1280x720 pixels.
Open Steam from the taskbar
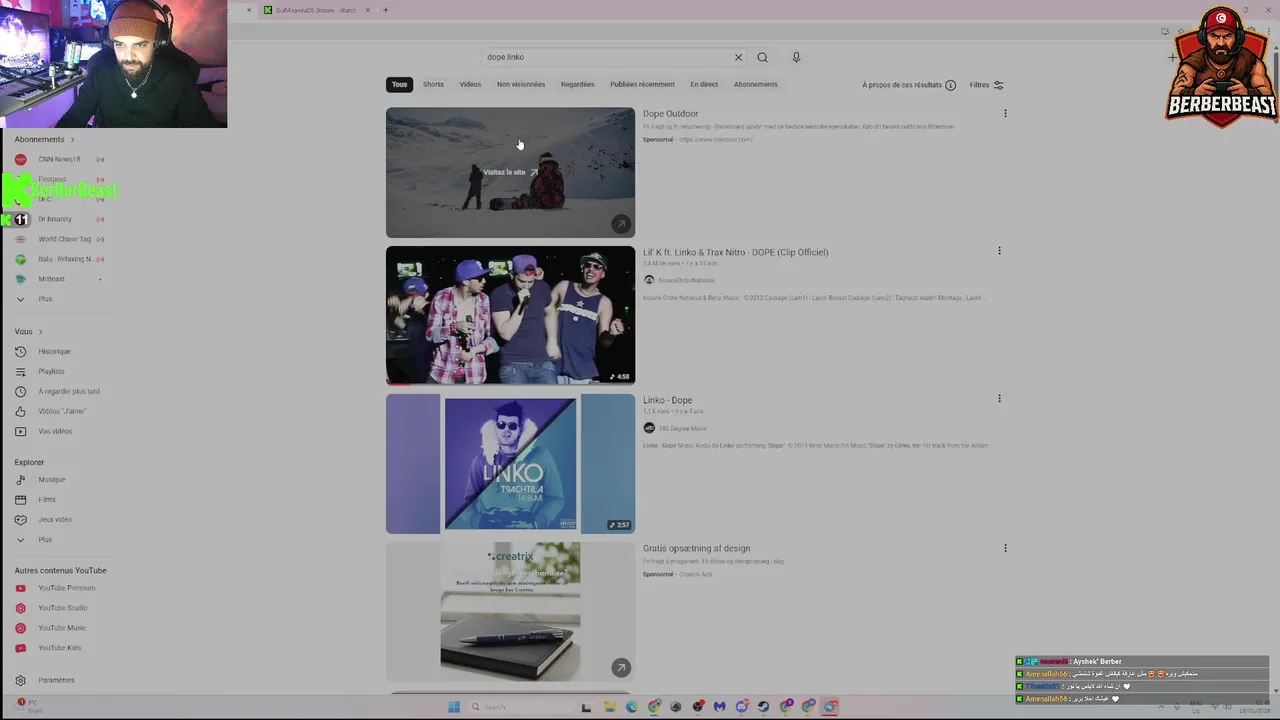pyautogui.click(x=763, y=707)
